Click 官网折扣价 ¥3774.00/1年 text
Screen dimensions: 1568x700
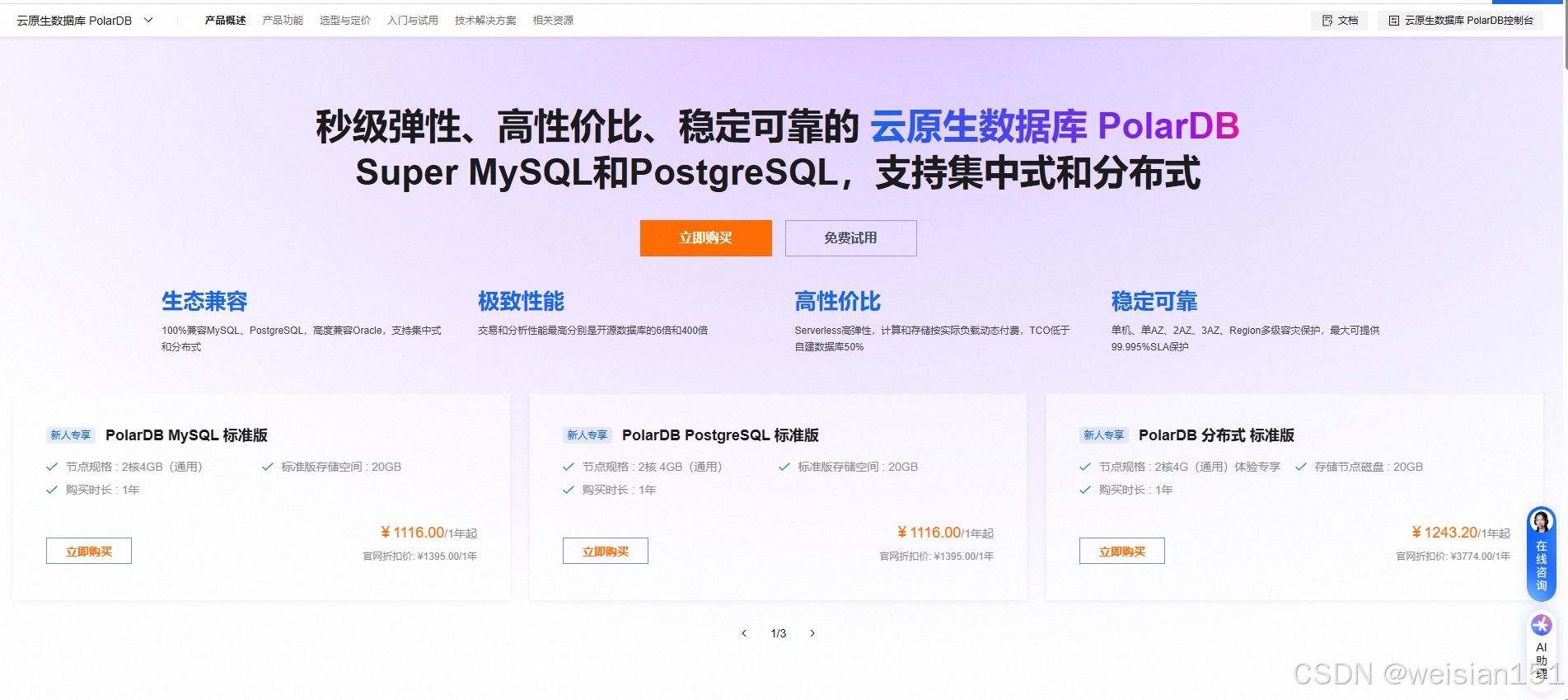tap(1453, 557)
